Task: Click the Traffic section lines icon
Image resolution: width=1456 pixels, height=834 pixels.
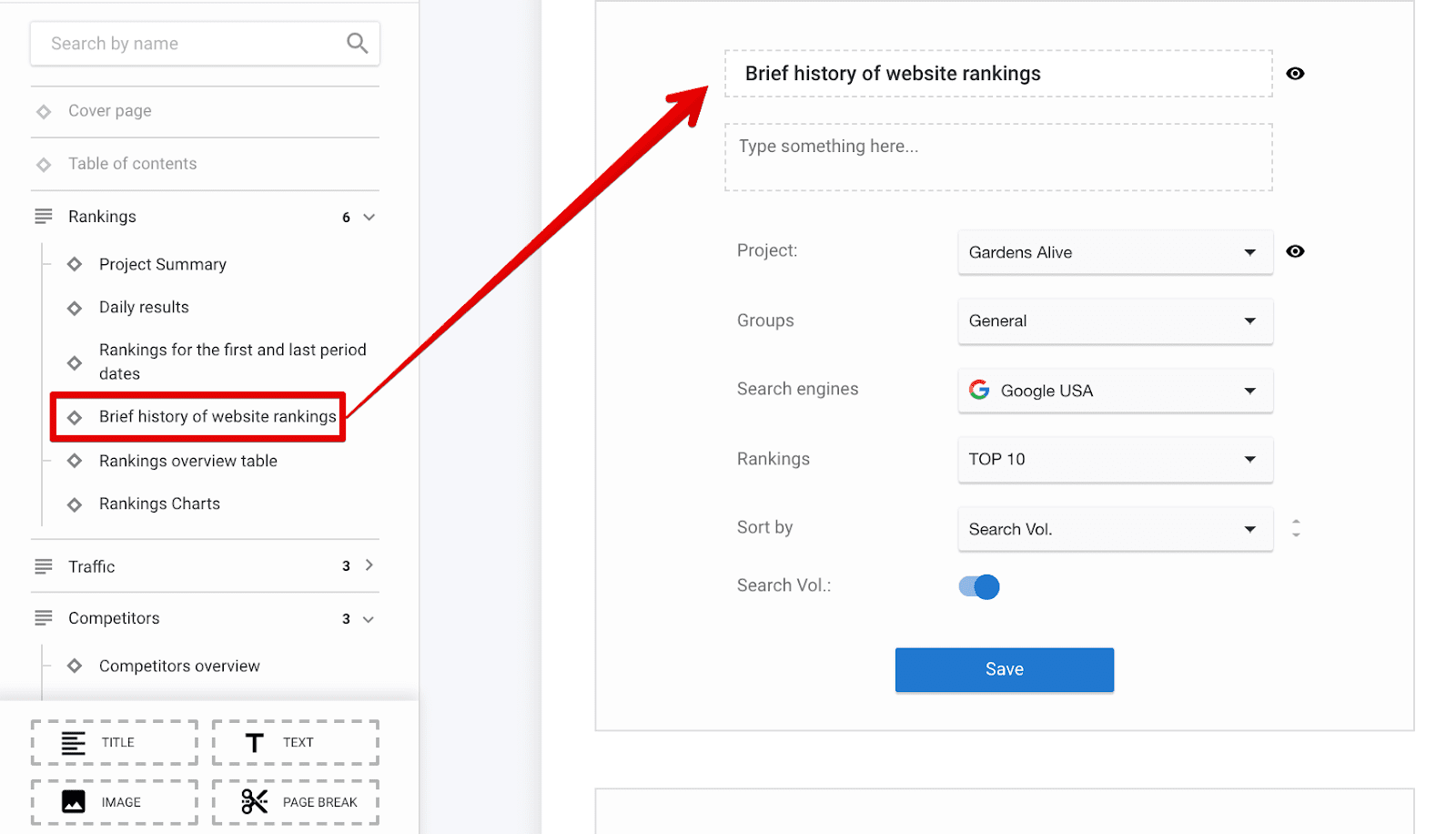Action: click(44, 566)
